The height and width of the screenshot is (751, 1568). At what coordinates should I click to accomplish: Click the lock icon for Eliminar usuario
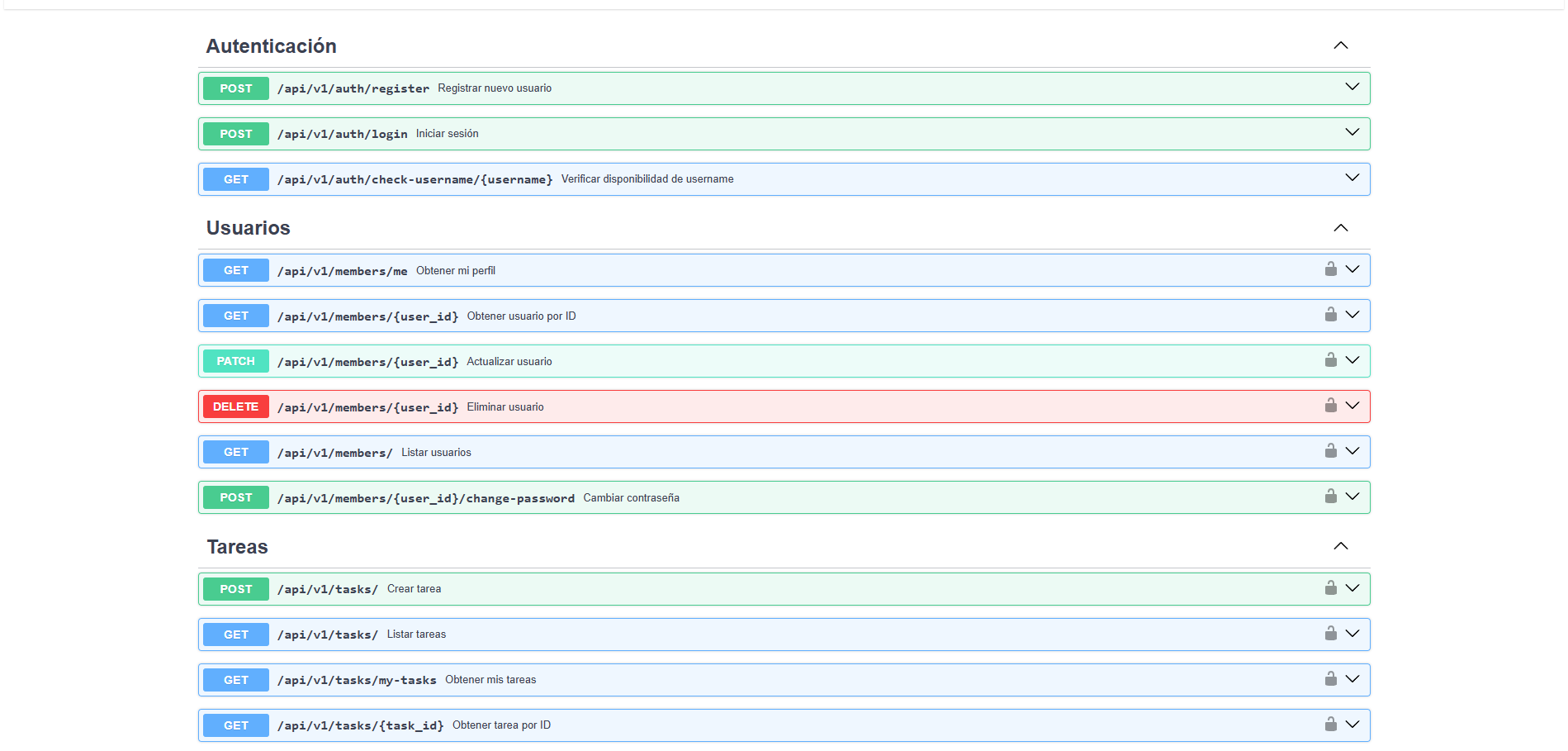[1330, 406]
